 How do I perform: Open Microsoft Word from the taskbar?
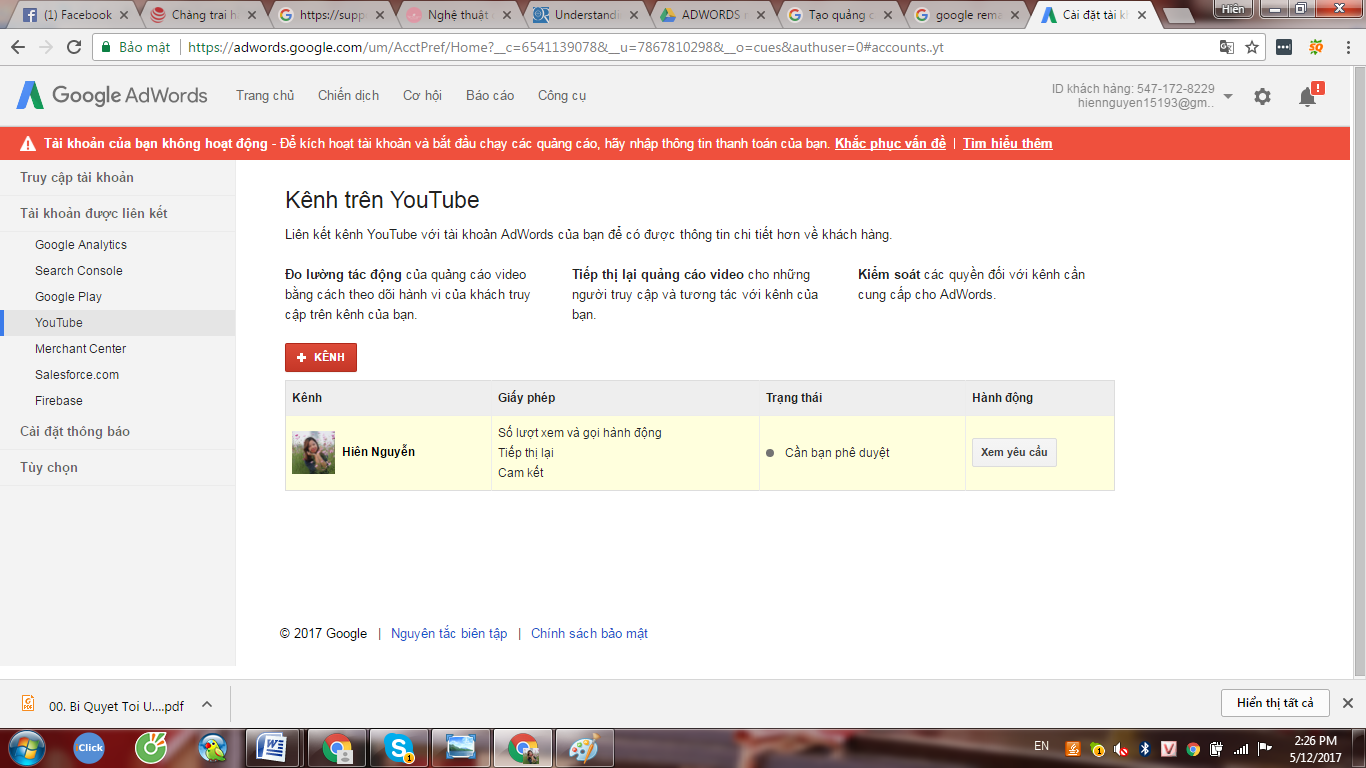click(x=272, y=747)
